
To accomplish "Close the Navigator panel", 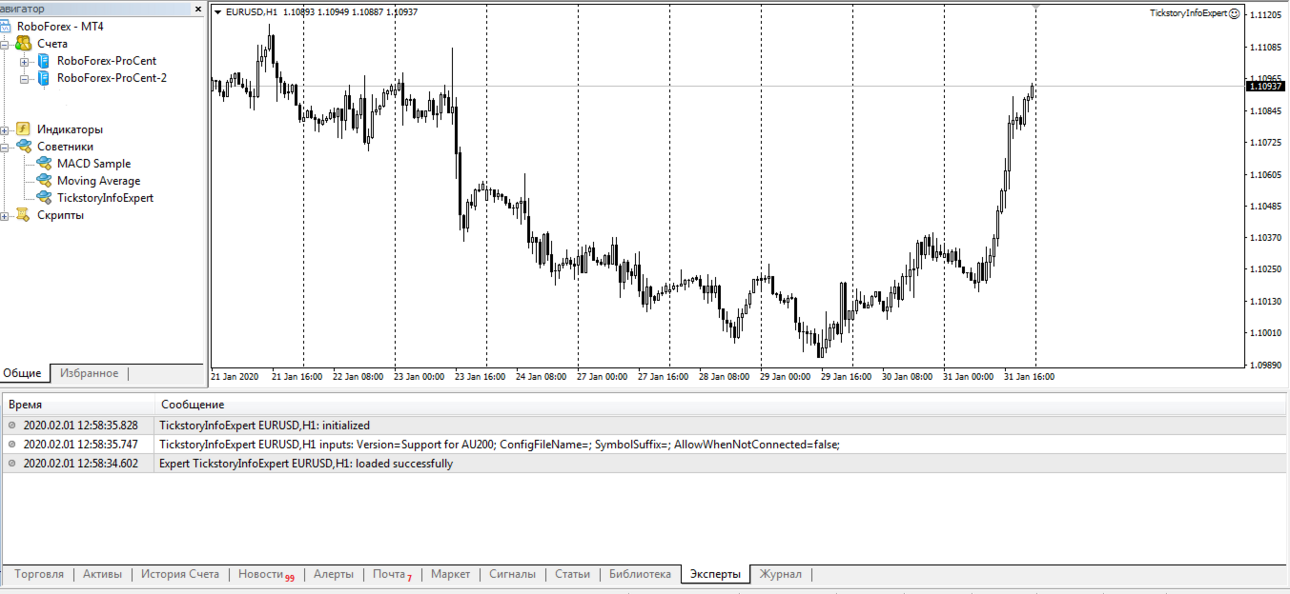I will coord(199,9).
